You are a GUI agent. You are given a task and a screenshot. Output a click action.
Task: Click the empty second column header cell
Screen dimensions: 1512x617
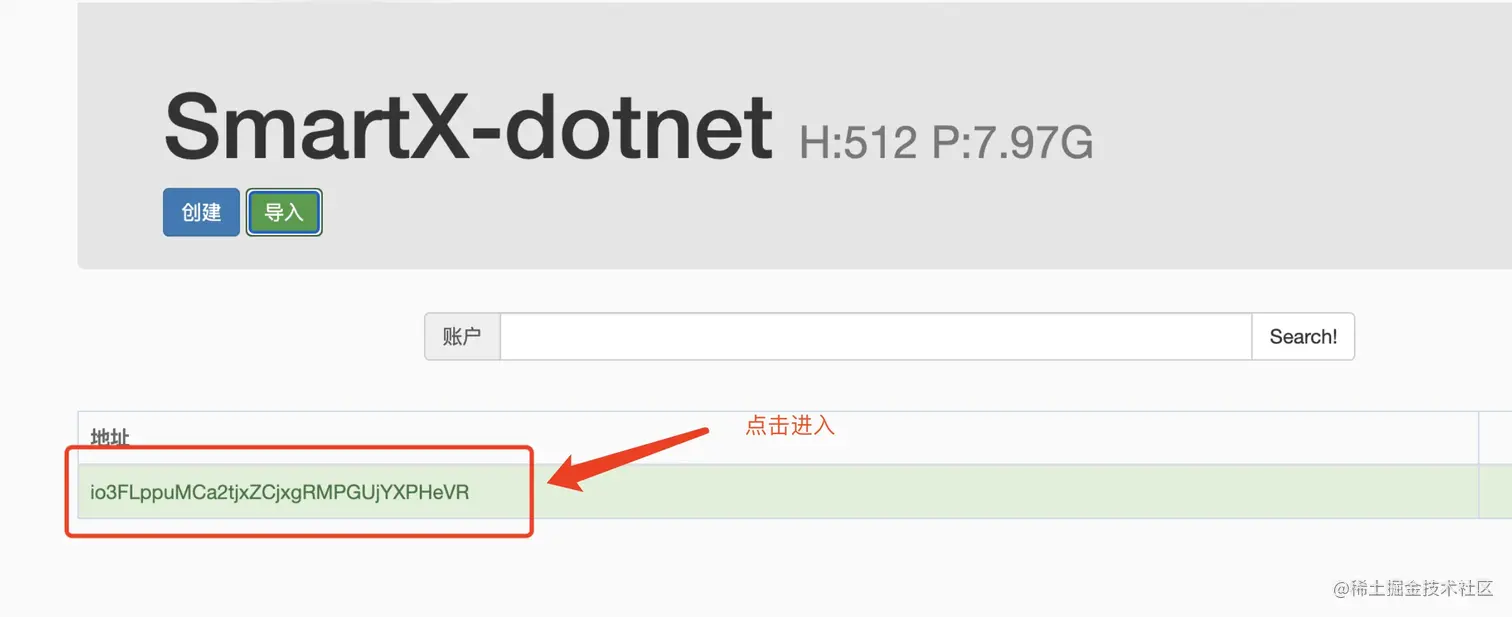coord(1495,438)
